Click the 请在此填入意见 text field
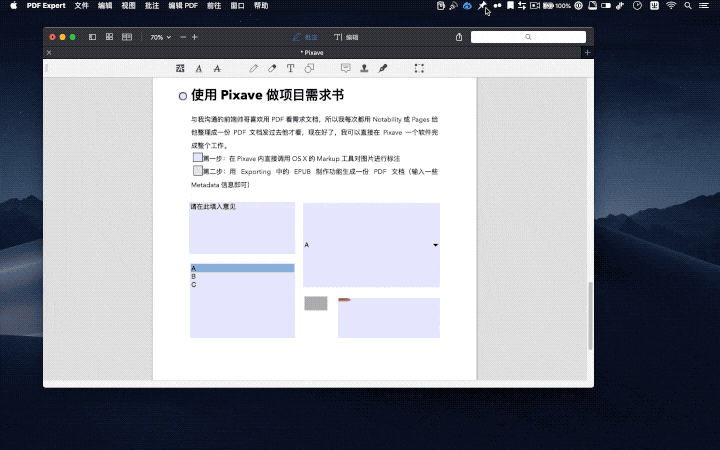Viewport: 720px width, 450px height. [x=242, y=228]
